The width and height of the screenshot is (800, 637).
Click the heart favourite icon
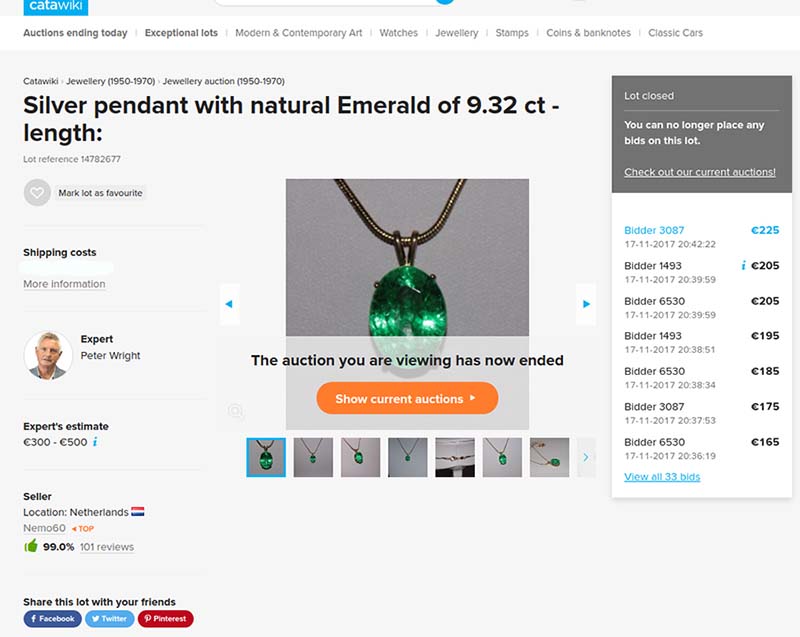tap(37, 193)
